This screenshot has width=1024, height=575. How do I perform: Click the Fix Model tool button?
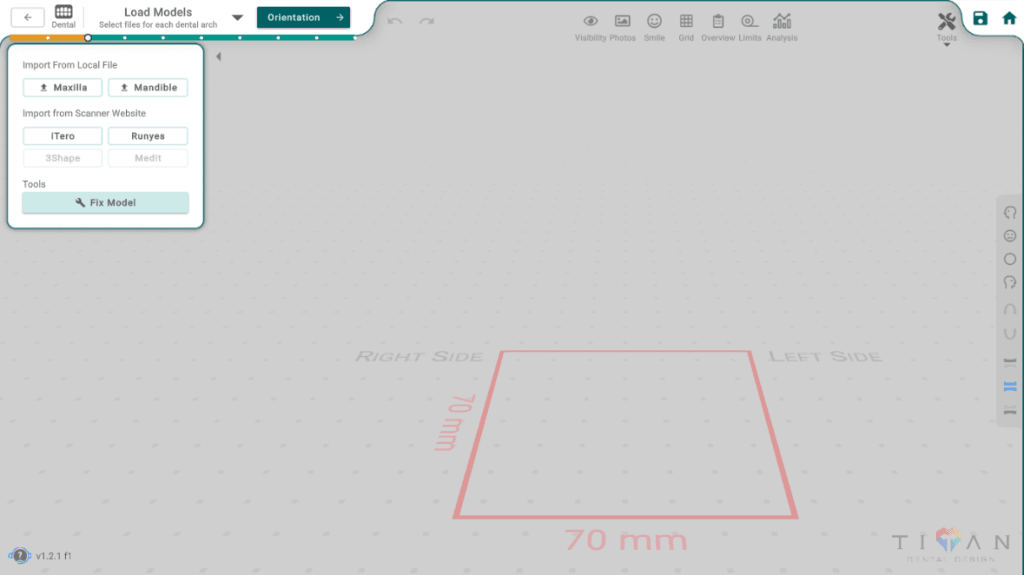(x=105, y=203)
